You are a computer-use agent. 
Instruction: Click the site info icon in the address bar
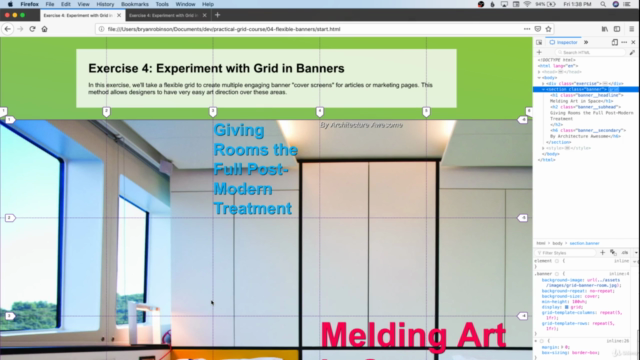[102, 29]
